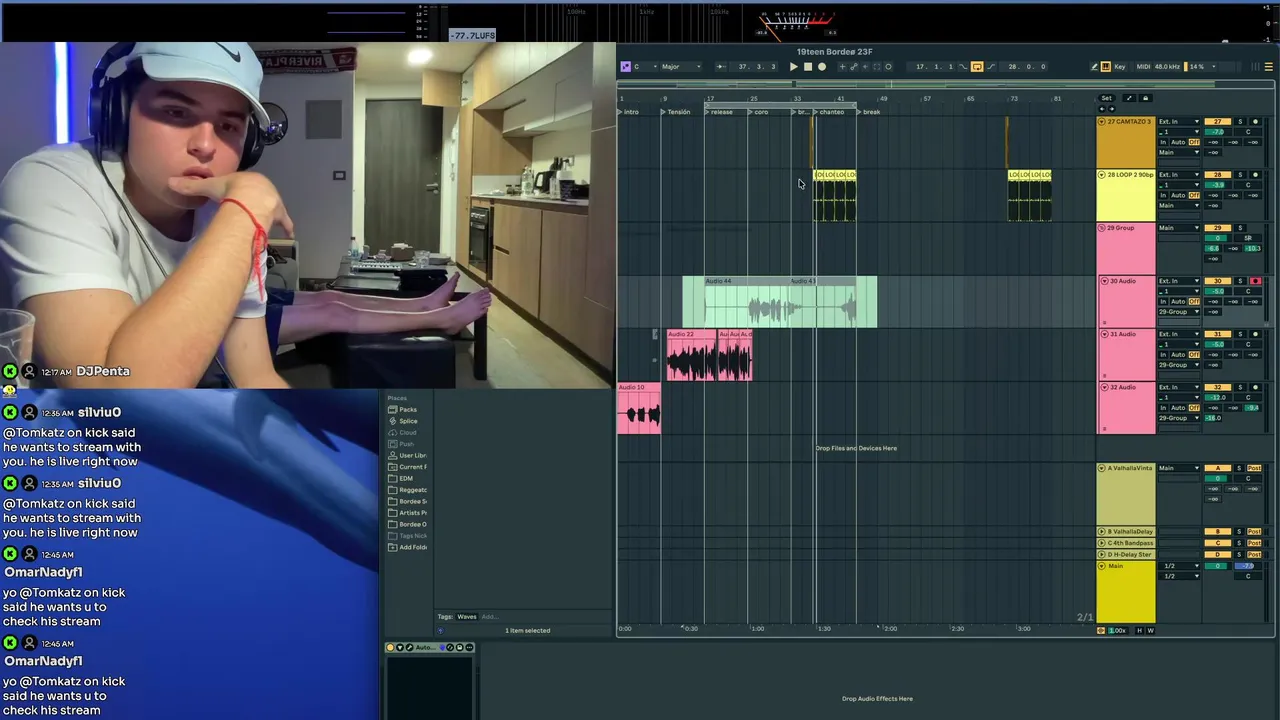Open Main output dropdown on 29 Group
The height and width of the screenshot is (720, 1280).
click(1179, 228)
